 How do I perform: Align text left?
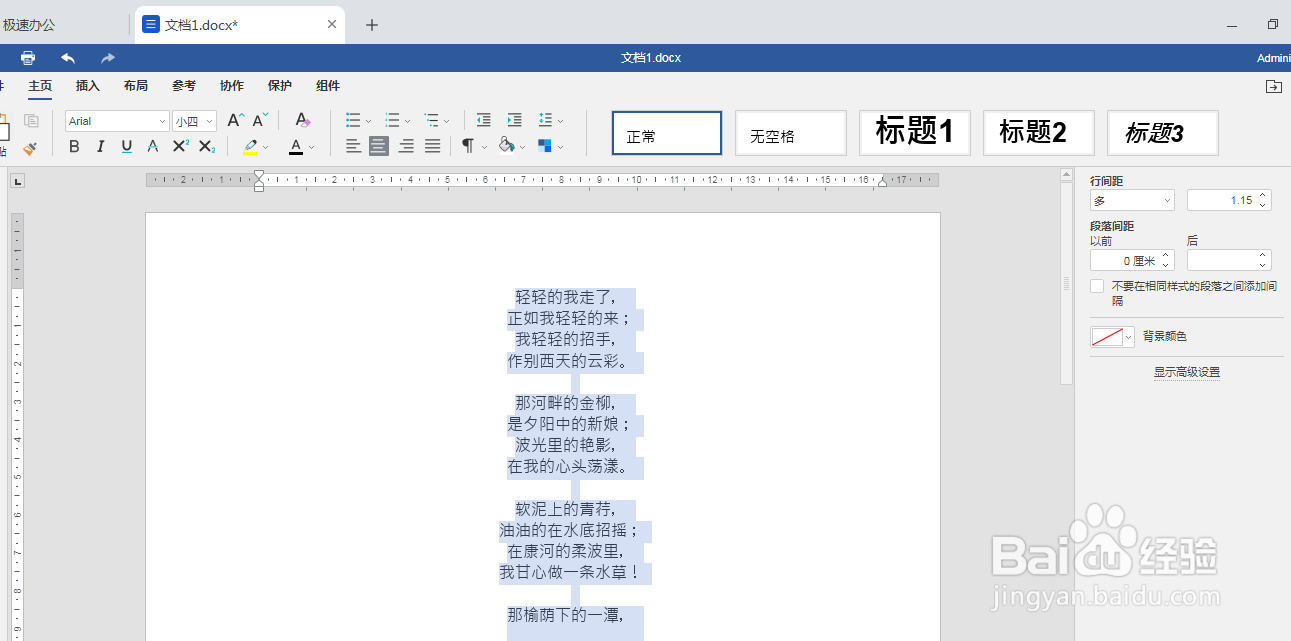(353, 147)
